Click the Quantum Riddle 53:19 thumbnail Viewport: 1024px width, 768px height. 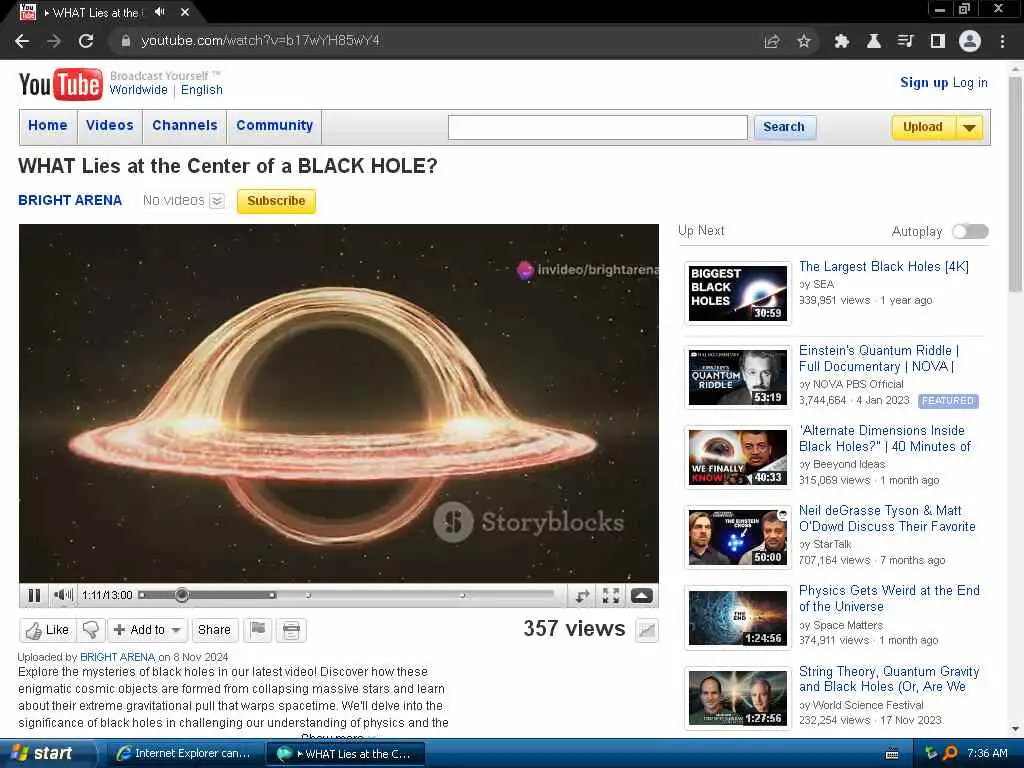tap(738, 377)
